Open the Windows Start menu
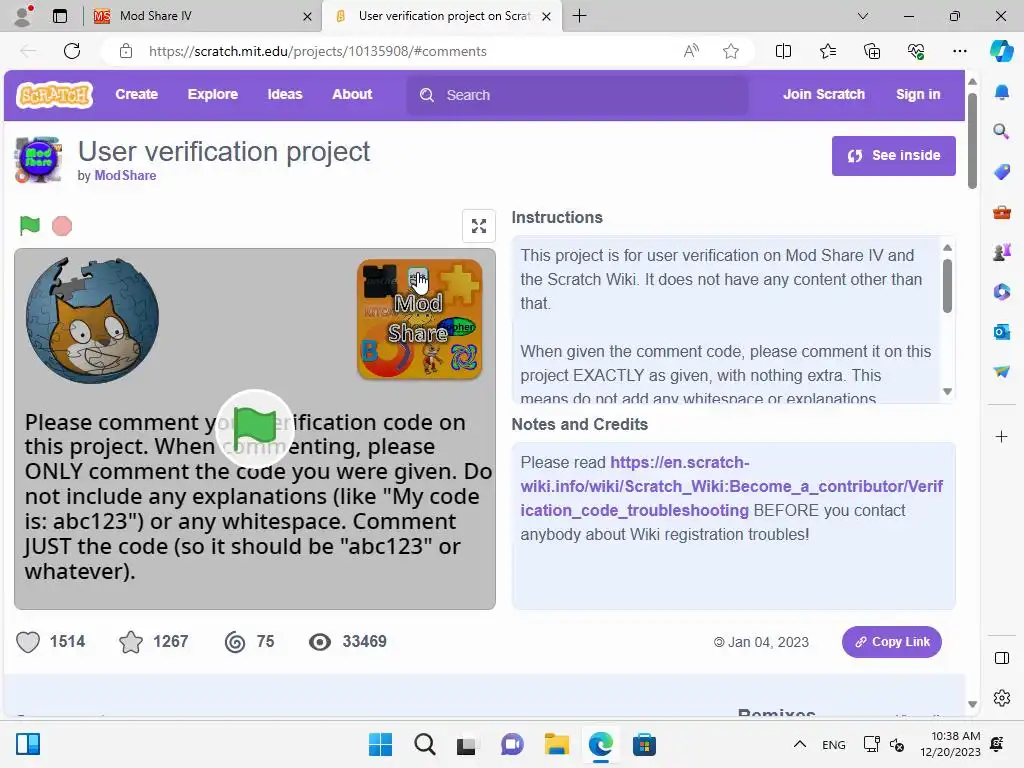 (x=380, y=744)
